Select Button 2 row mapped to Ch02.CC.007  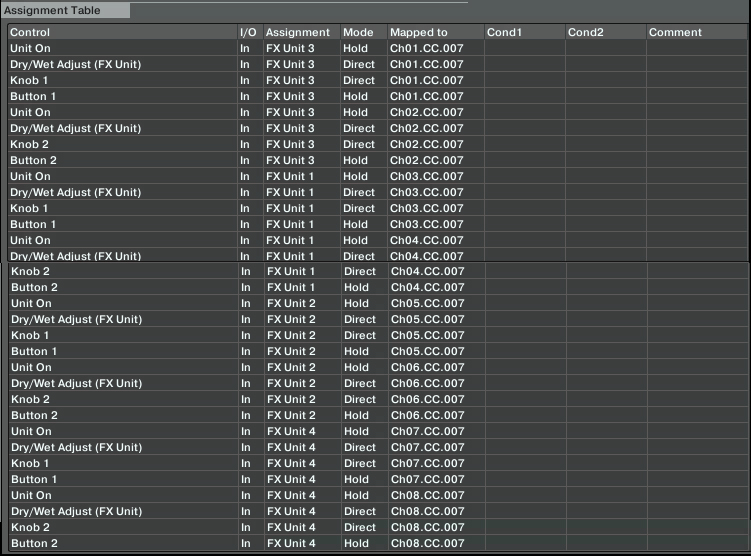coord(377,160)
